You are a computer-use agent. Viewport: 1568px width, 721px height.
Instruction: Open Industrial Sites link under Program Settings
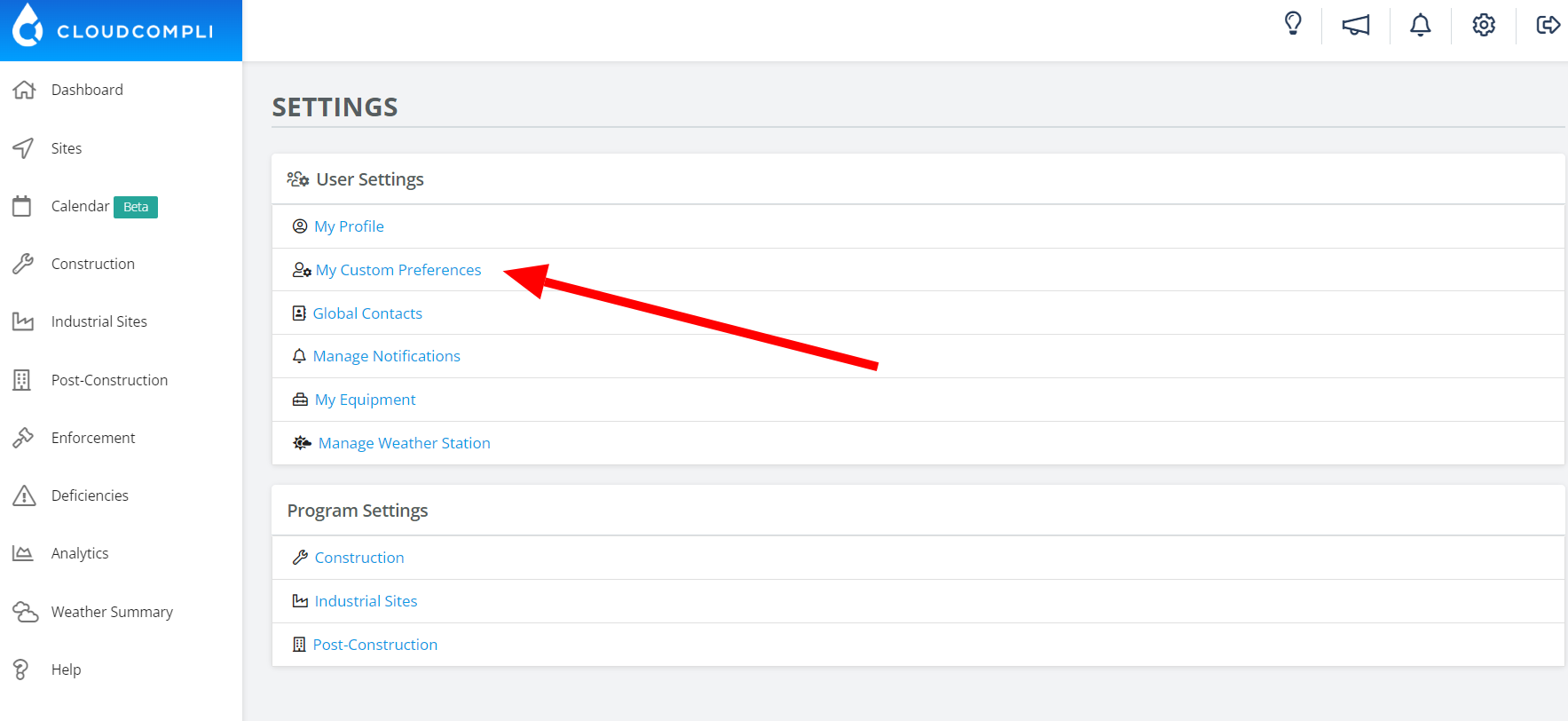366,601
